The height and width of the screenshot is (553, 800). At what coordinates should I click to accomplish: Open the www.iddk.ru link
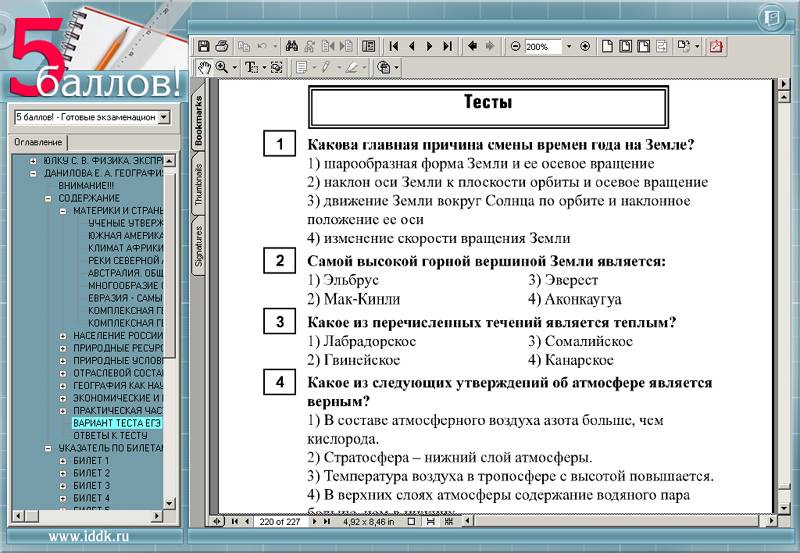click(89, 537)
